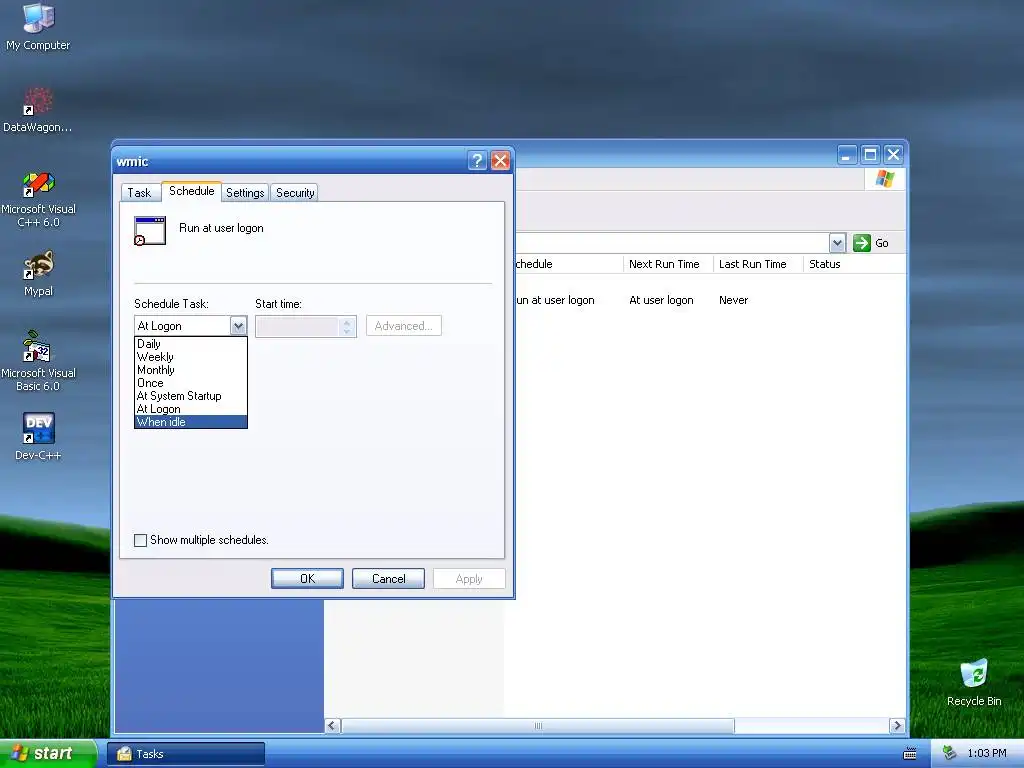This screenshot has height=768, width=1024.
Task: Choose Weekly from schedule list
Action: 191,357
